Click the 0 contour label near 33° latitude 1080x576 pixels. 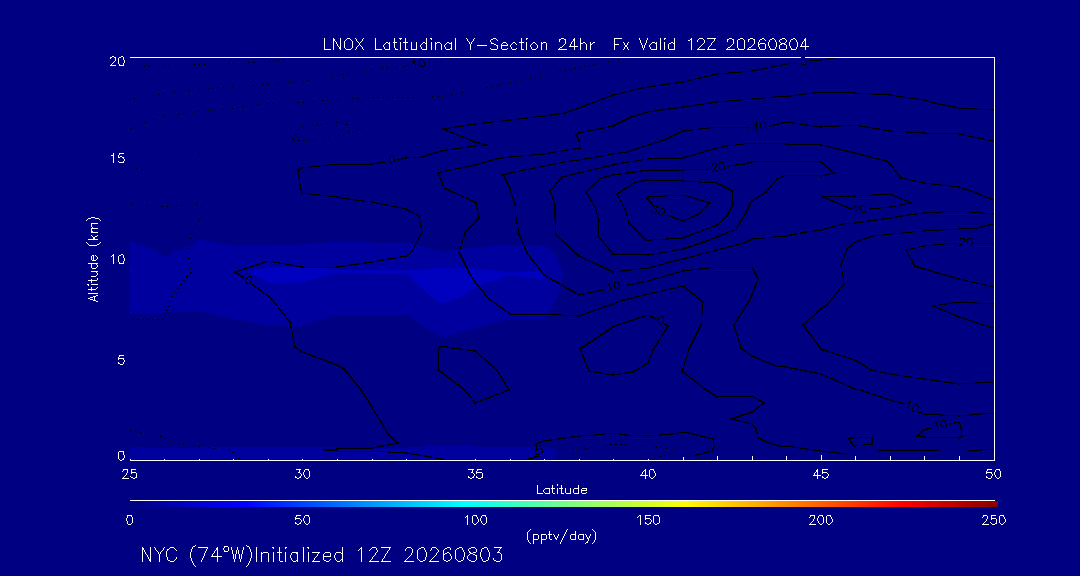click(x=392, y=160)
